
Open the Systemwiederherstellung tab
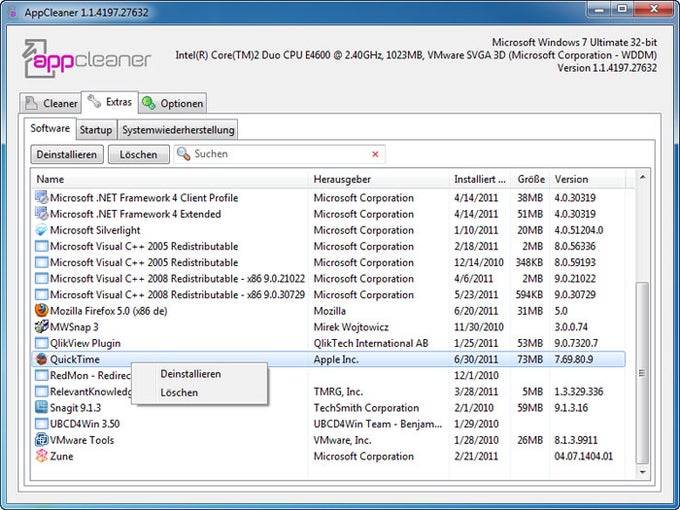178,130
